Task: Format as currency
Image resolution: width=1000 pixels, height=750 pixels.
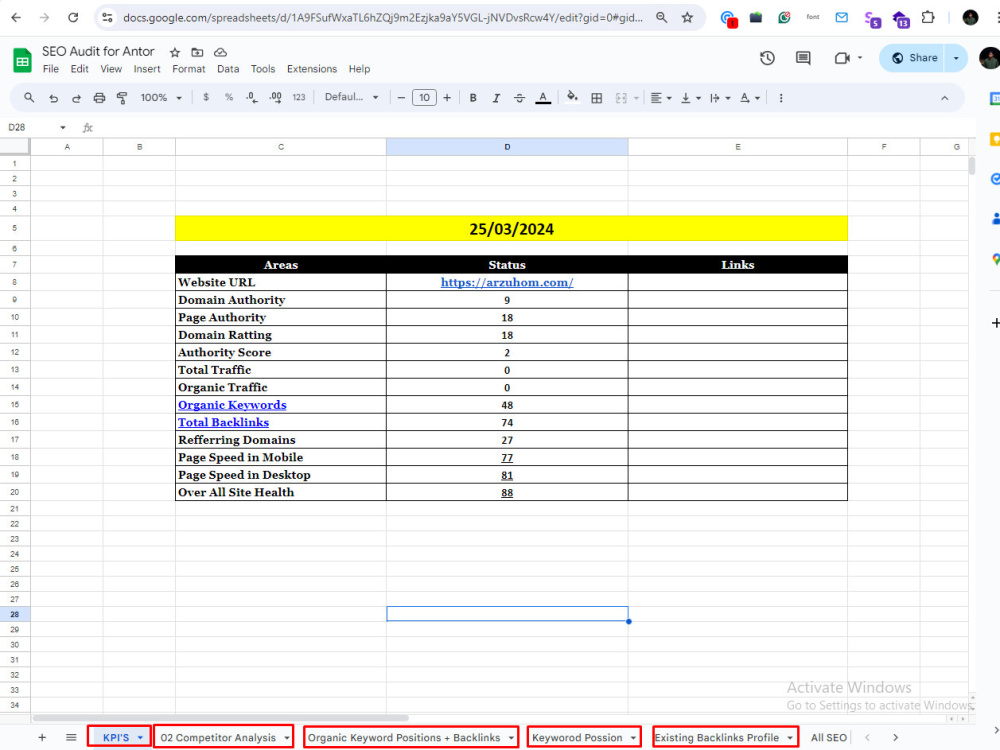Action: point(205,98)
